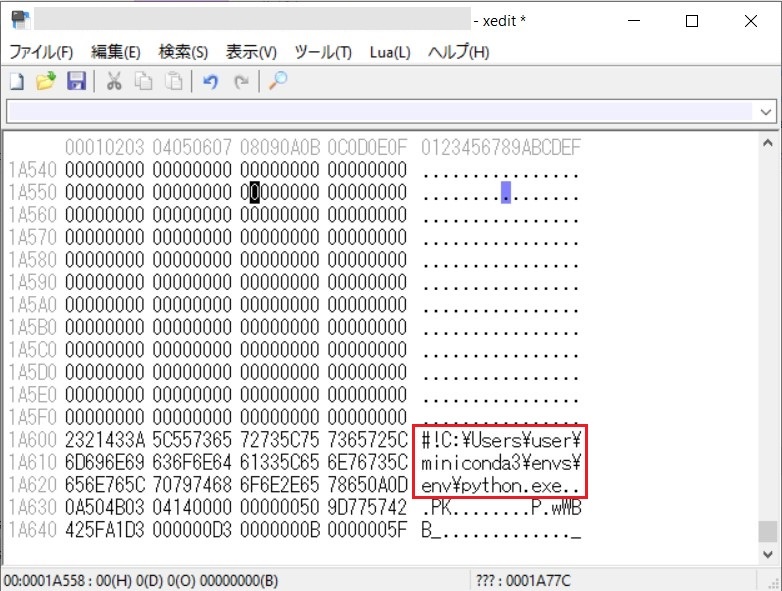
Task: Open the ファイル(F) menu
Action: (x=41, y=52)
